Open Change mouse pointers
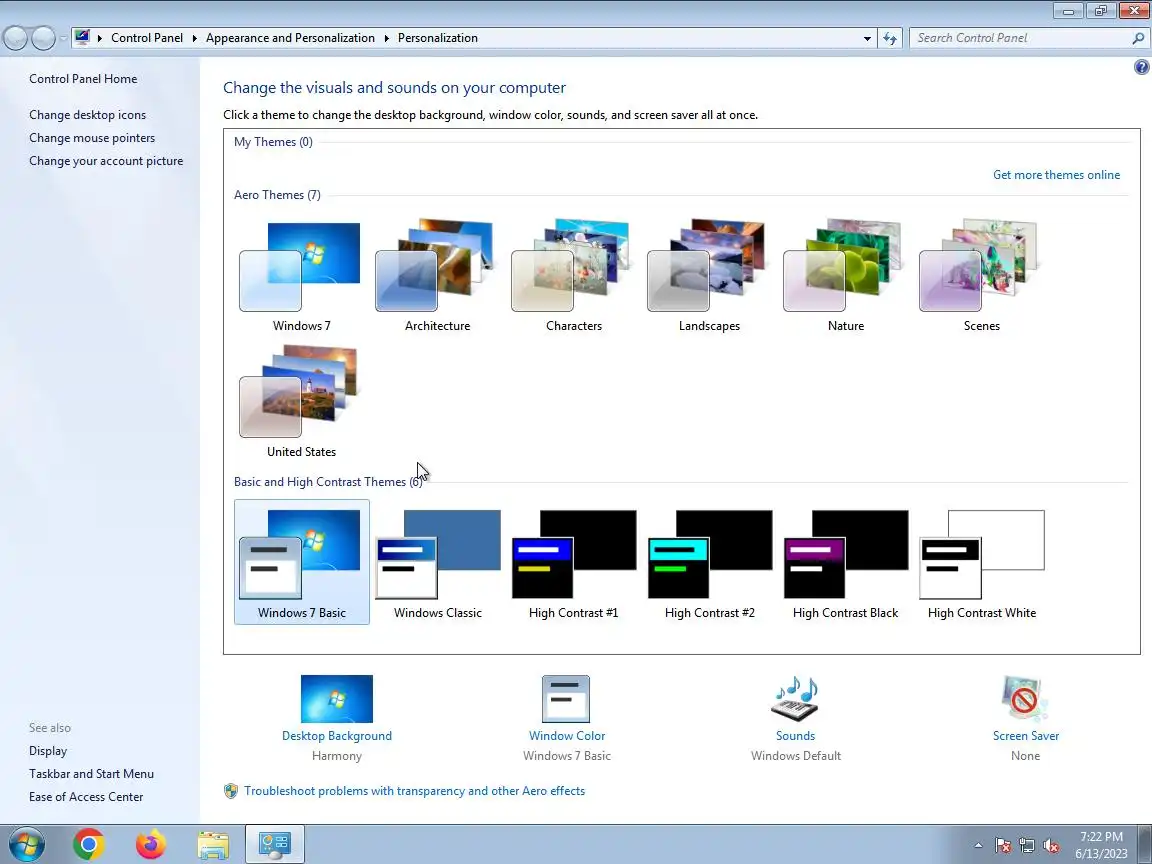Image resolution: width=1152 pixels, height=864 pixels. pos(92,137)
